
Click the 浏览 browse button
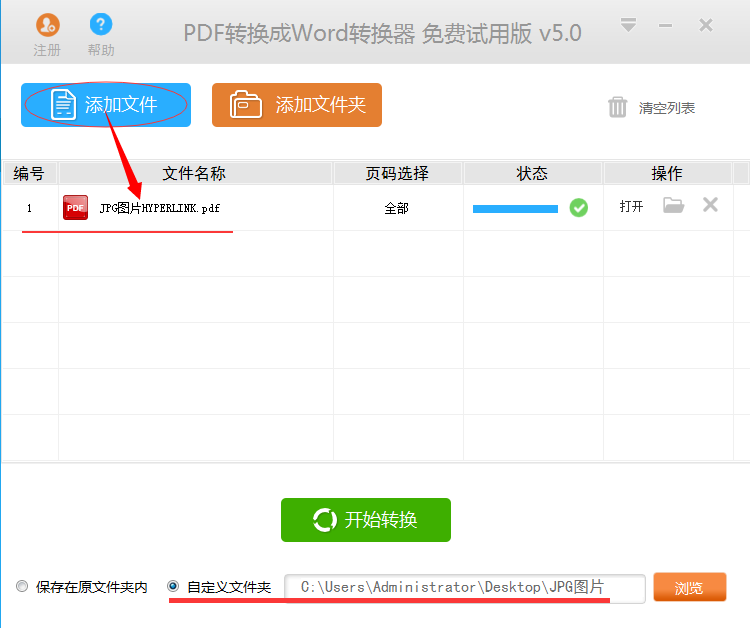coord(690,587)
